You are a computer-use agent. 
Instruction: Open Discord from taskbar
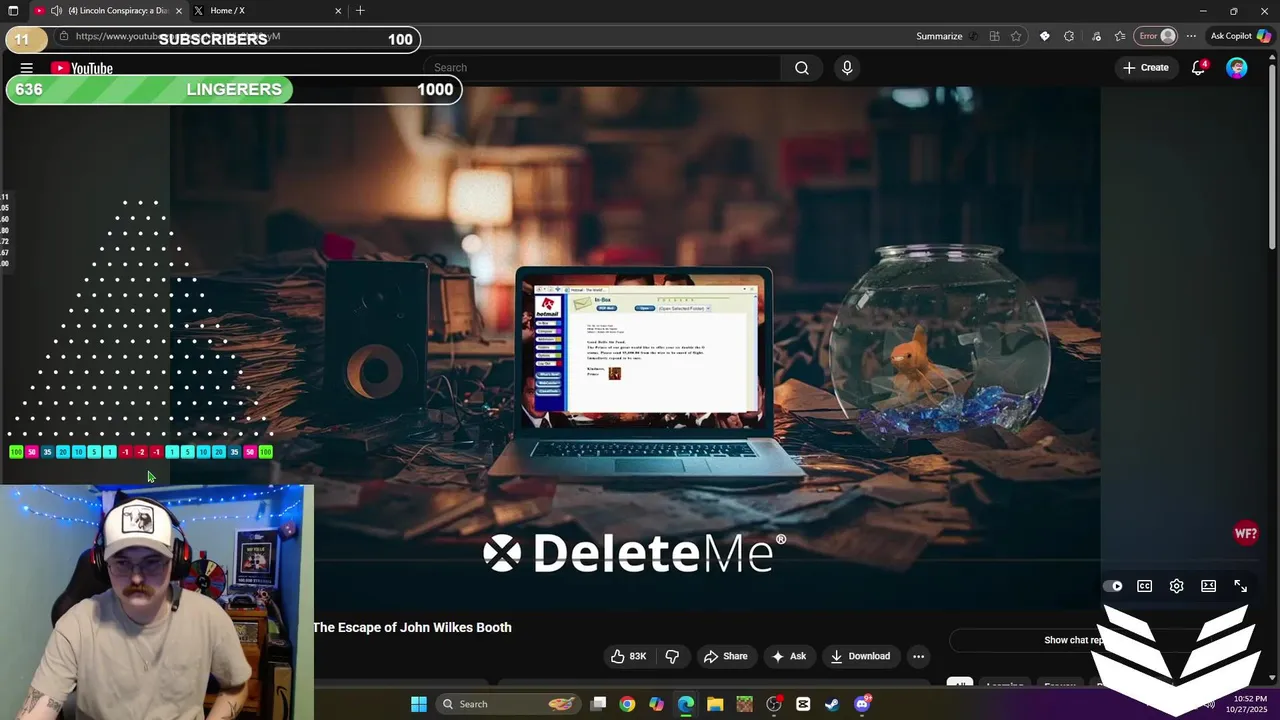[x=862, y=704]
